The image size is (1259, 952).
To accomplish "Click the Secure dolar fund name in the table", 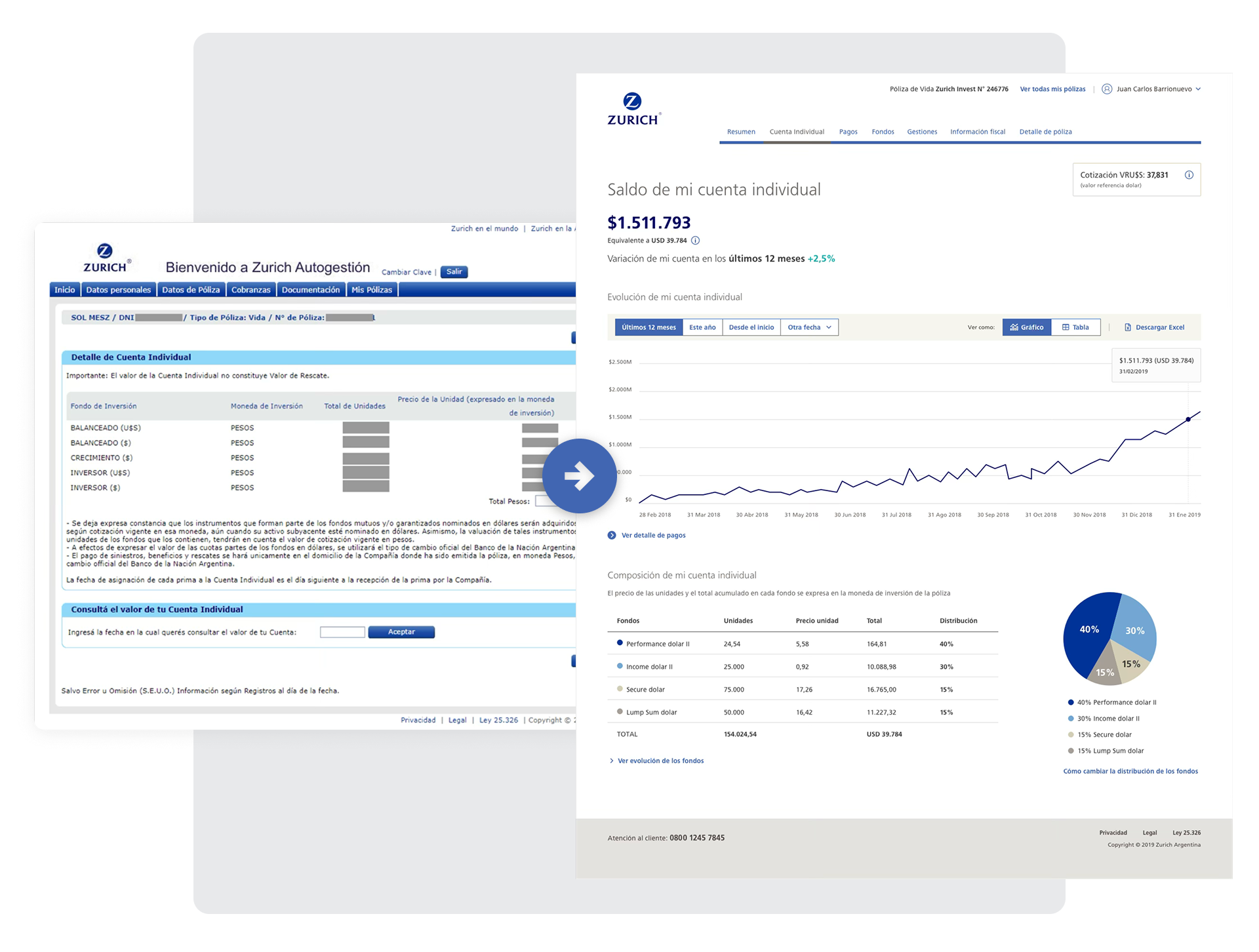I will point(645,690).
